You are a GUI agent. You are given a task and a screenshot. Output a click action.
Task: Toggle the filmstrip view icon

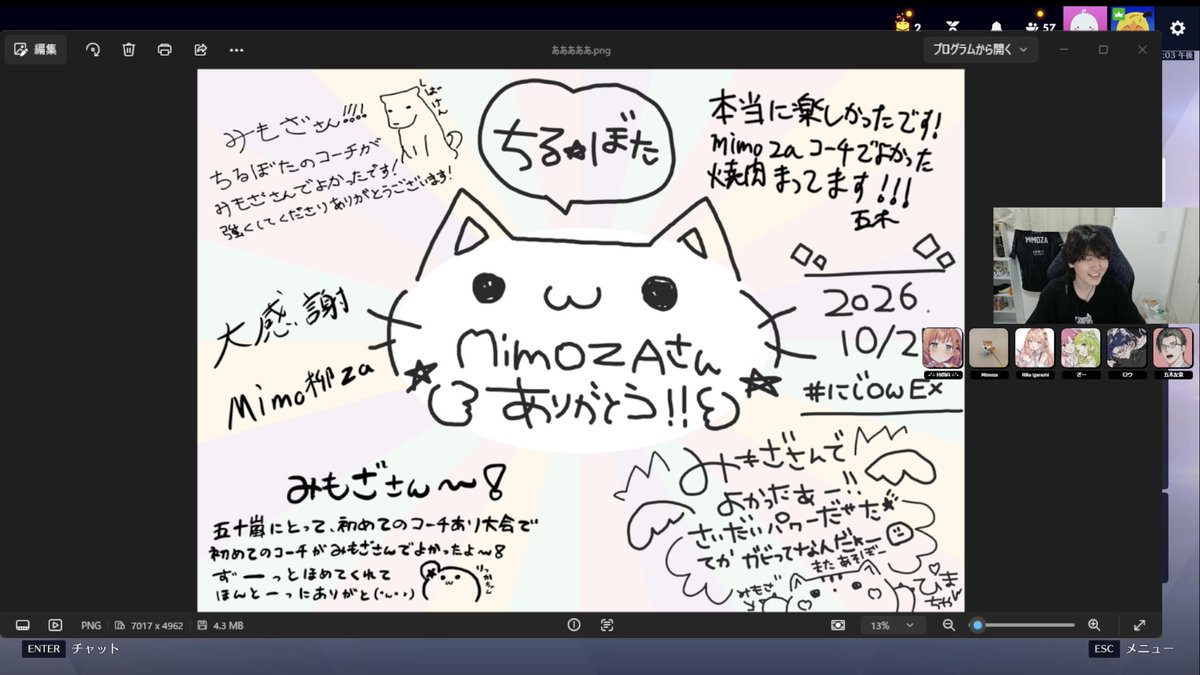(x=22, y=625)
